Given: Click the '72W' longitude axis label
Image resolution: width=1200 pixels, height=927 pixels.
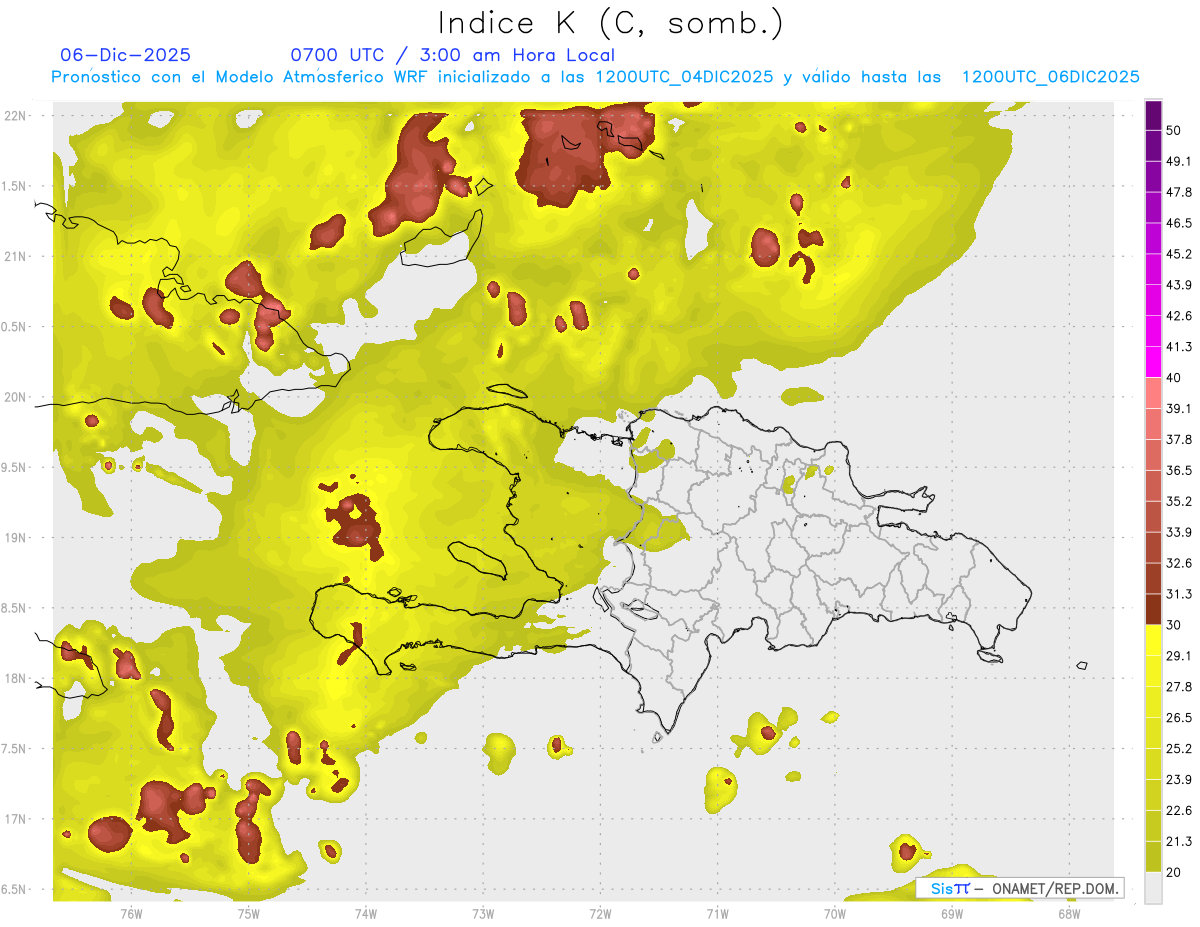Looking at the screenshot, I should pyautogui.click(x=600, y=913).
